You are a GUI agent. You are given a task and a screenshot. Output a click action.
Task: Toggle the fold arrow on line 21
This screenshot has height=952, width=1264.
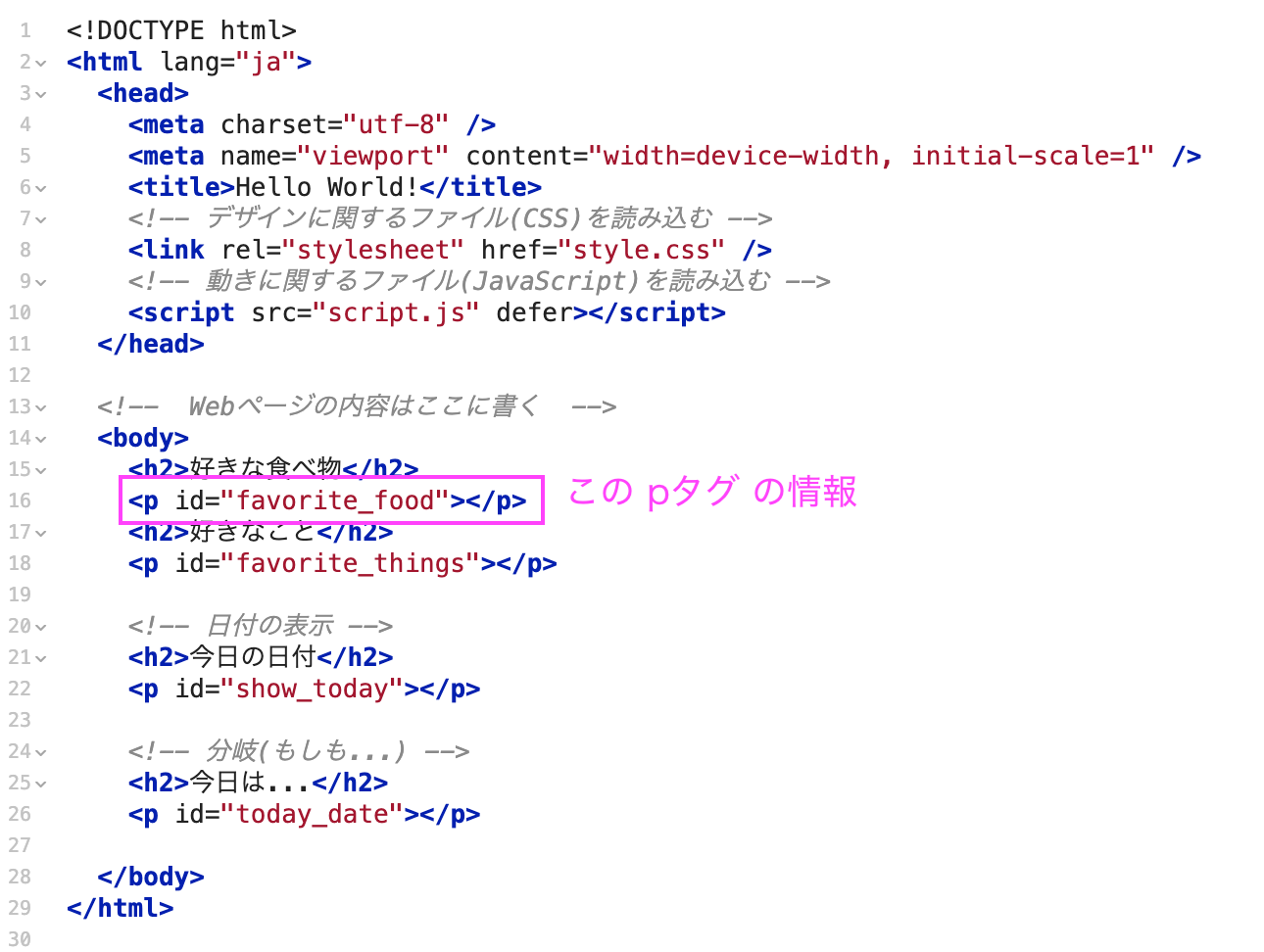(x=41, y=658)
